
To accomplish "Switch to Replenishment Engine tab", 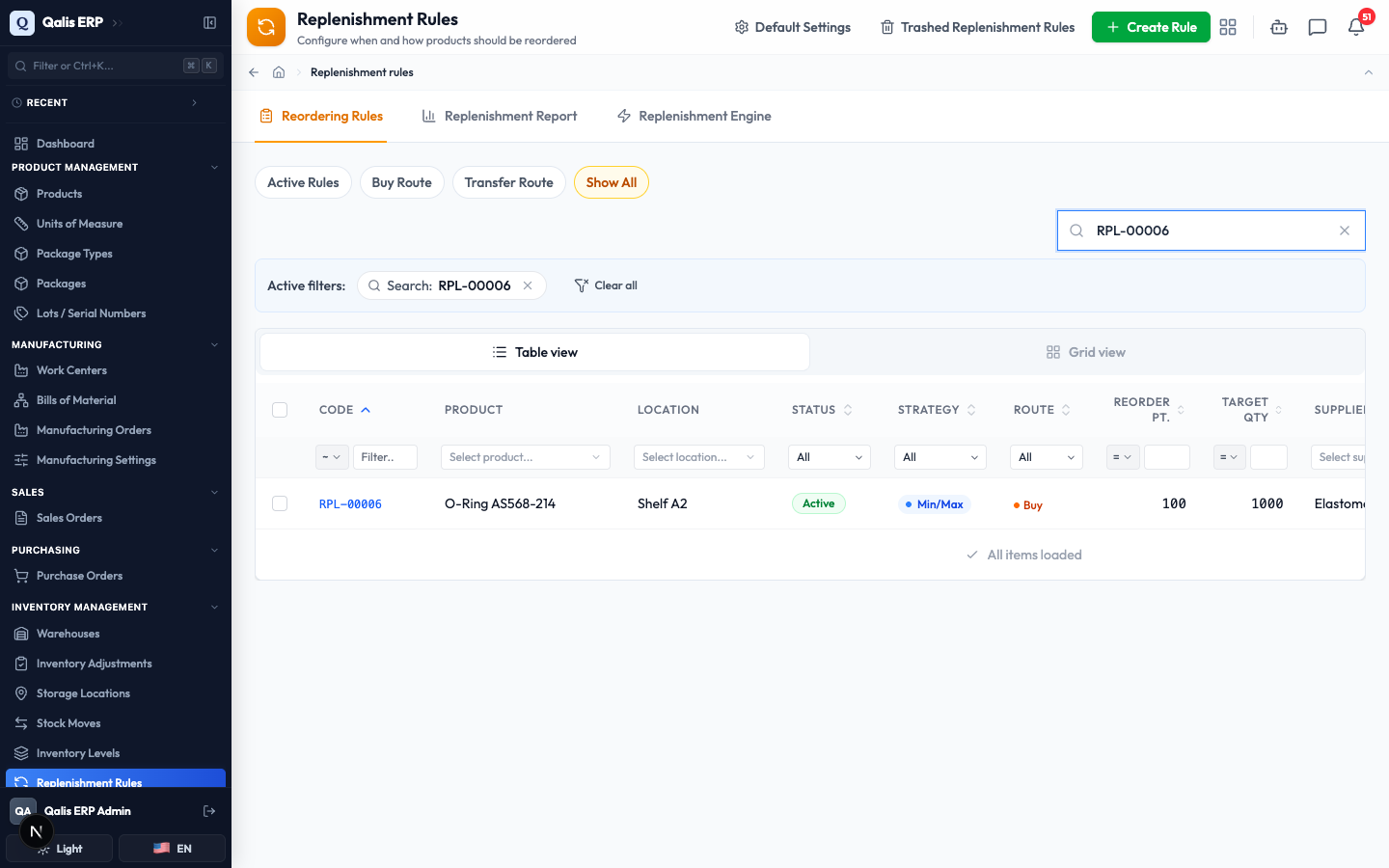I will [694, 116].
